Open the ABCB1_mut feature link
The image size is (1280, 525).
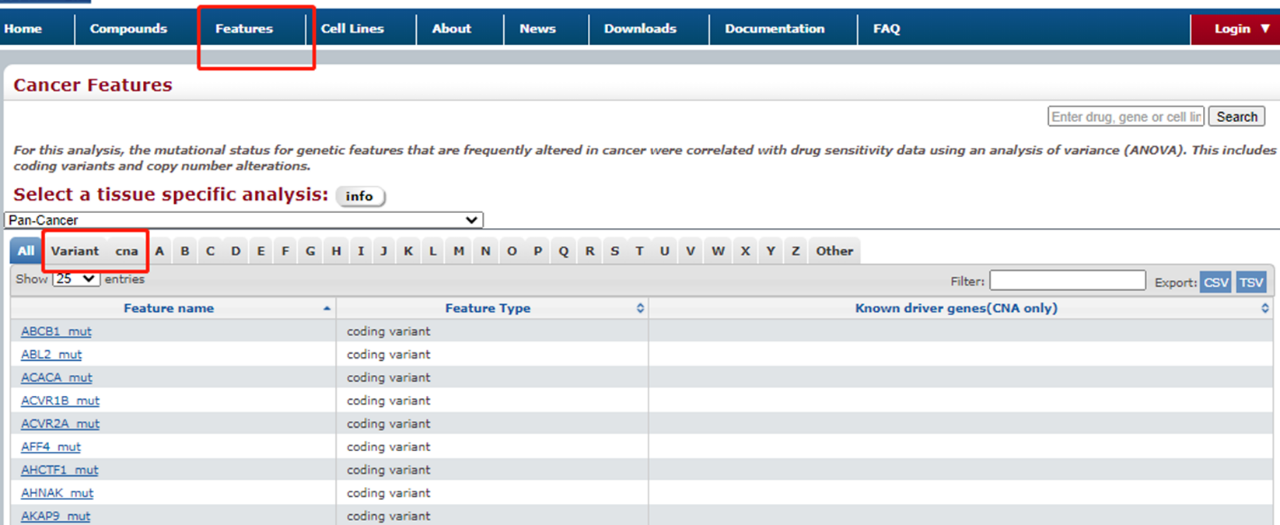pos(56,332)
